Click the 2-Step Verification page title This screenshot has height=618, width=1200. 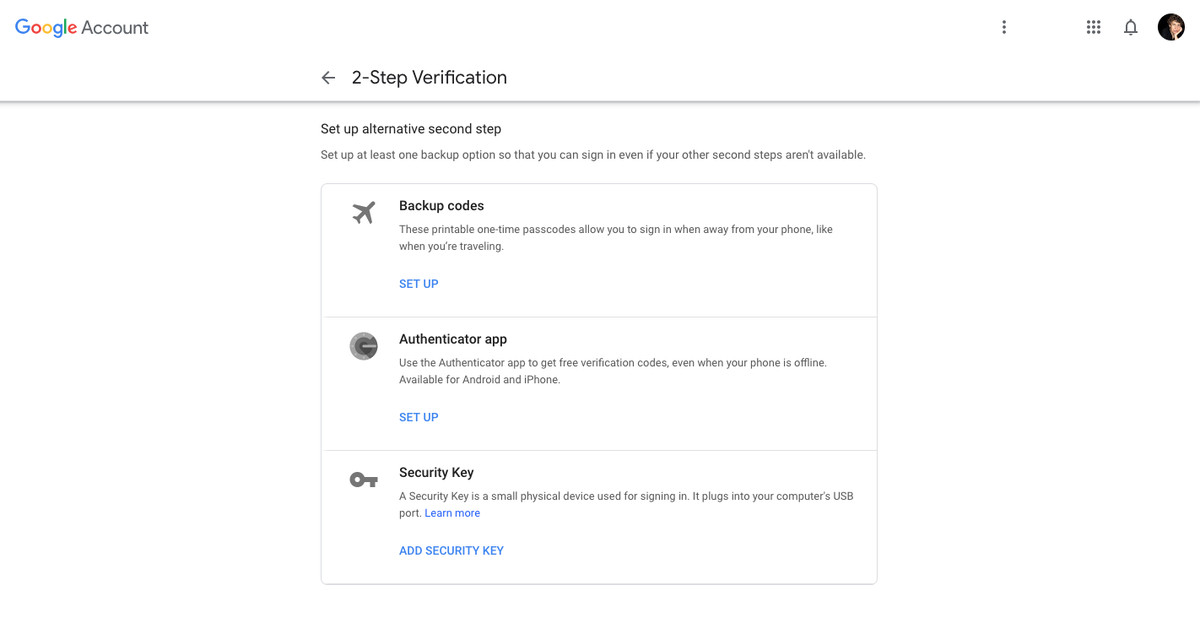[x=429, y=78]
